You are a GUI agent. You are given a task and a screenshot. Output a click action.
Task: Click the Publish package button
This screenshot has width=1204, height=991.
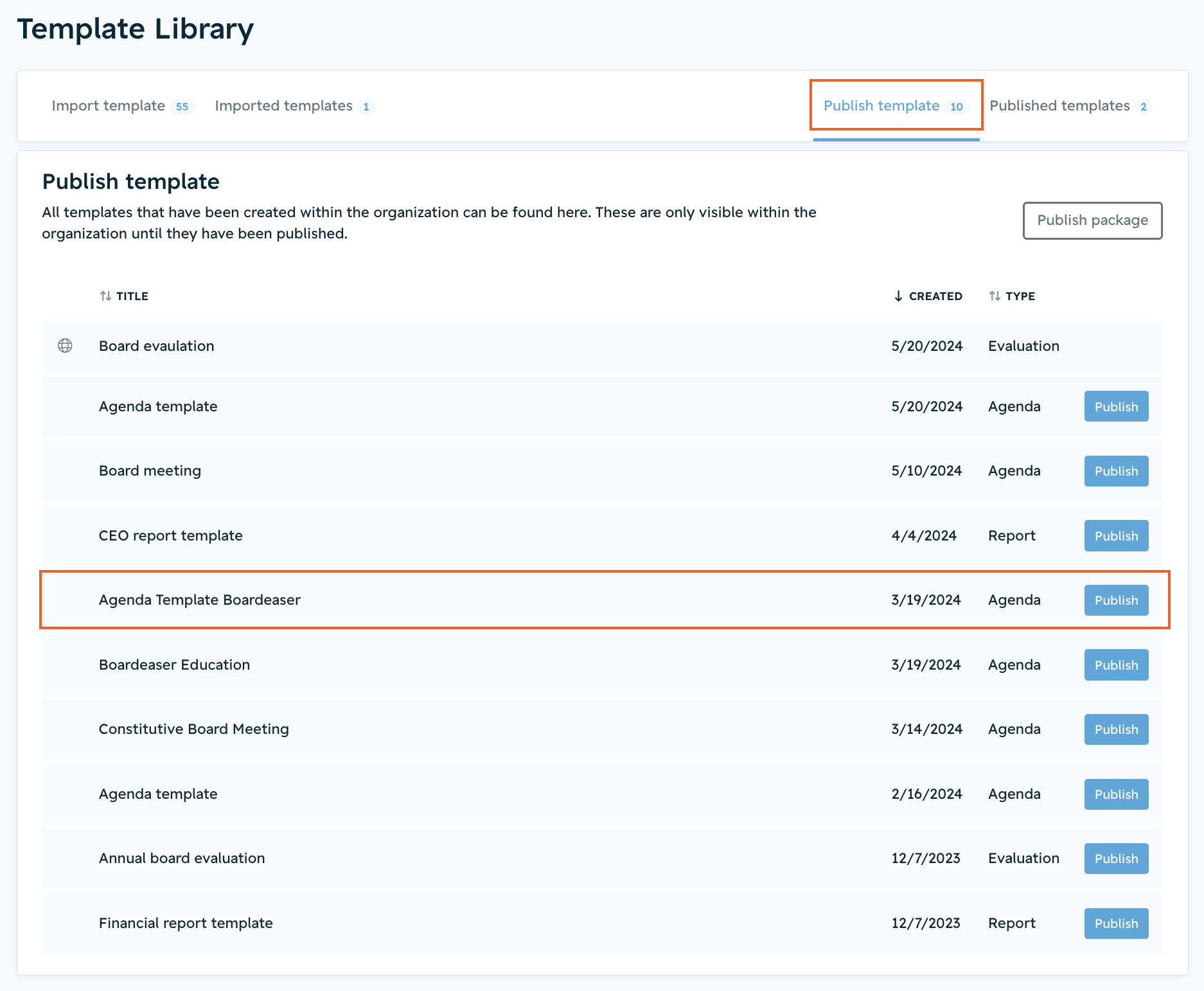[1092, 220]
